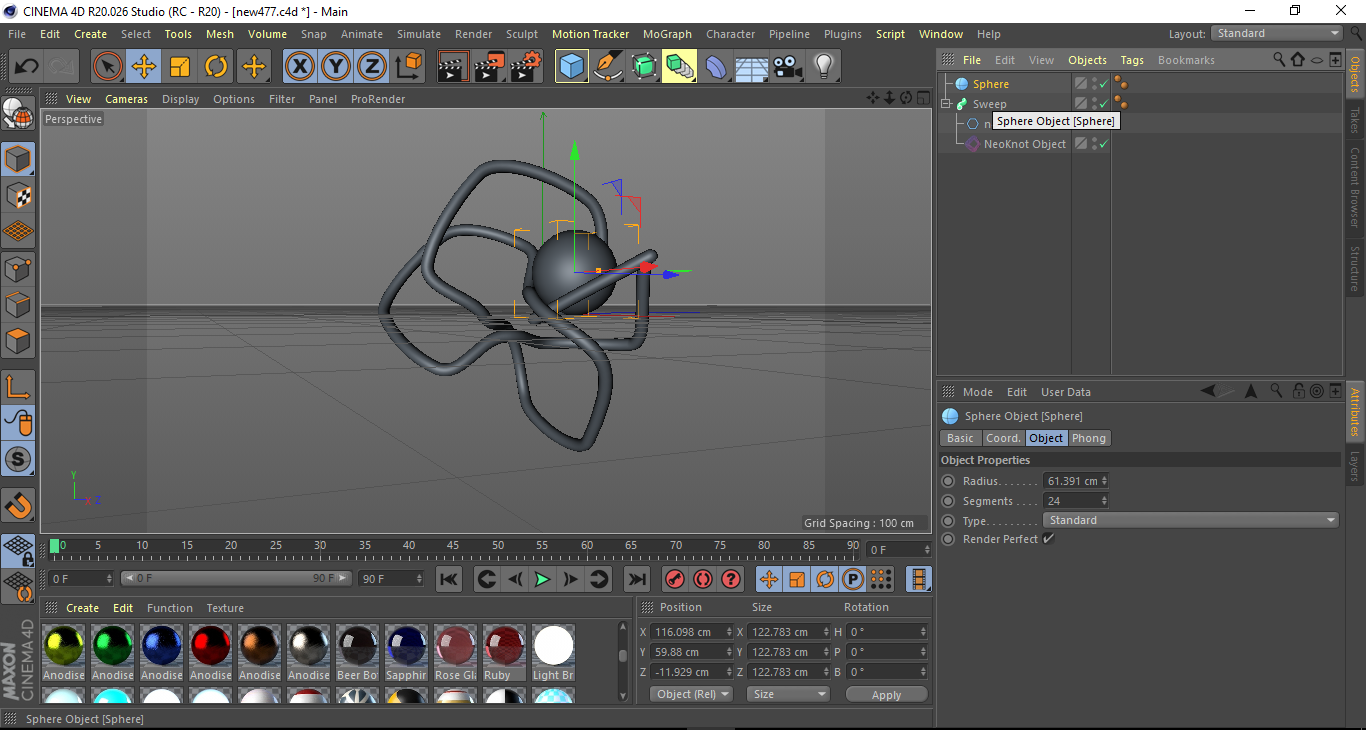Open the Render menu
The width and height of the screenshot is (1366, 730).
[x=473, y=34]
